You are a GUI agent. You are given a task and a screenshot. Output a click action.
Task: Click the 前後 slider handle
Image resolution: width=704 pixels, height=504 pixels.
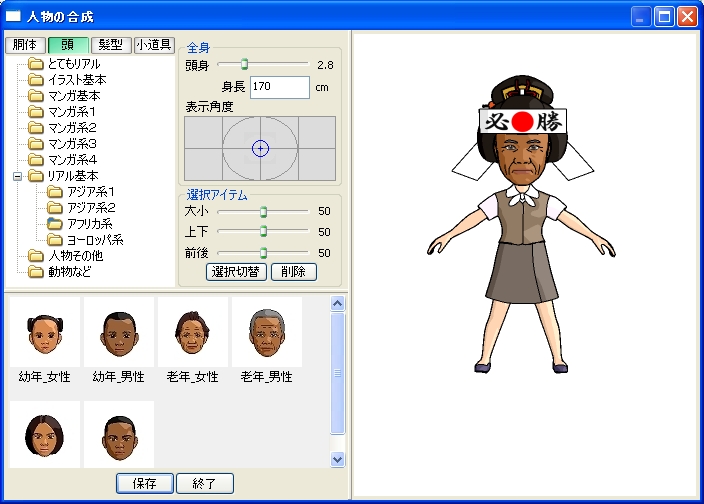[x=264, y=253]
